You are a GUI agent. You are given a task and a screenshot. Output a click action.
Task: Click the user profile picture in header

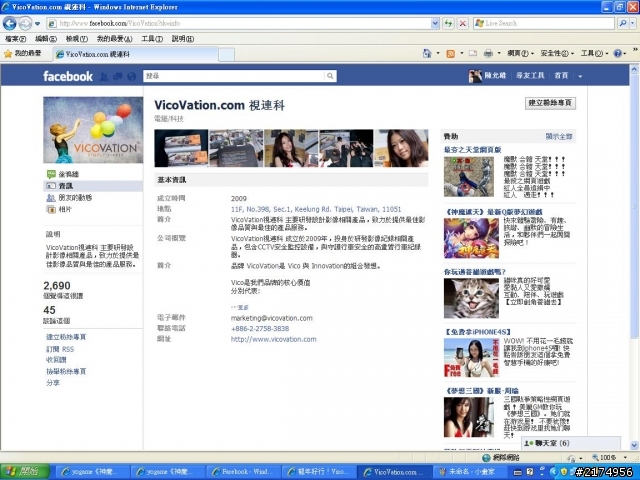475,76
